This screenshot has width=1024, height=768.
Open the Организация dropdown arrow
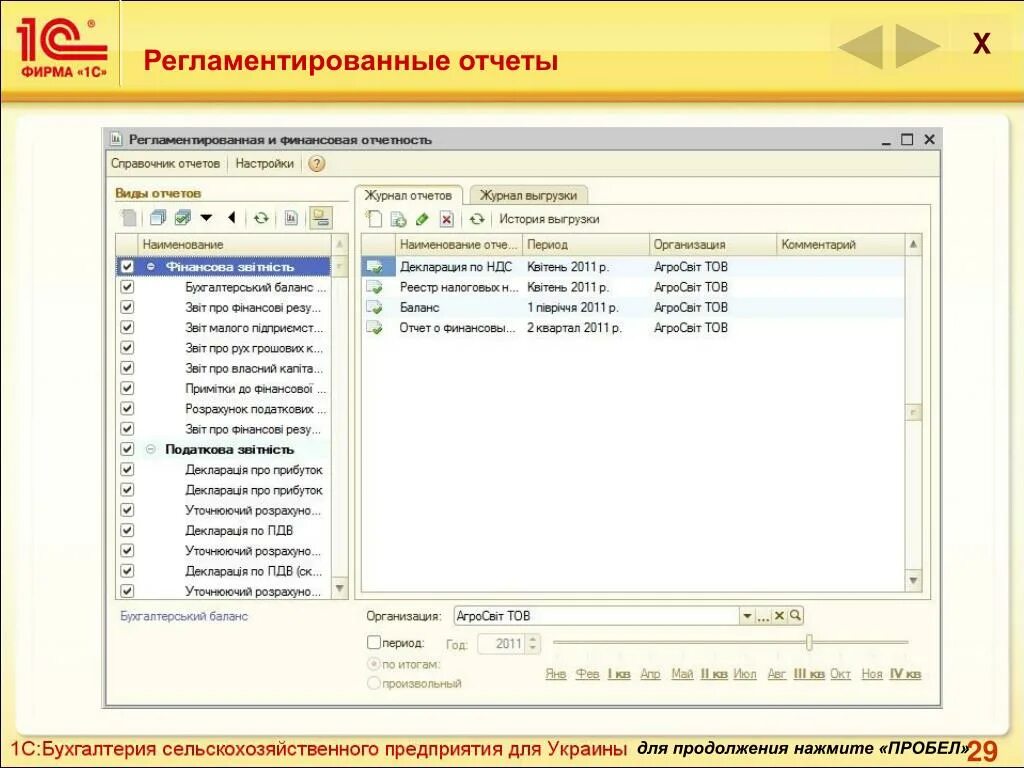(747, 616)
